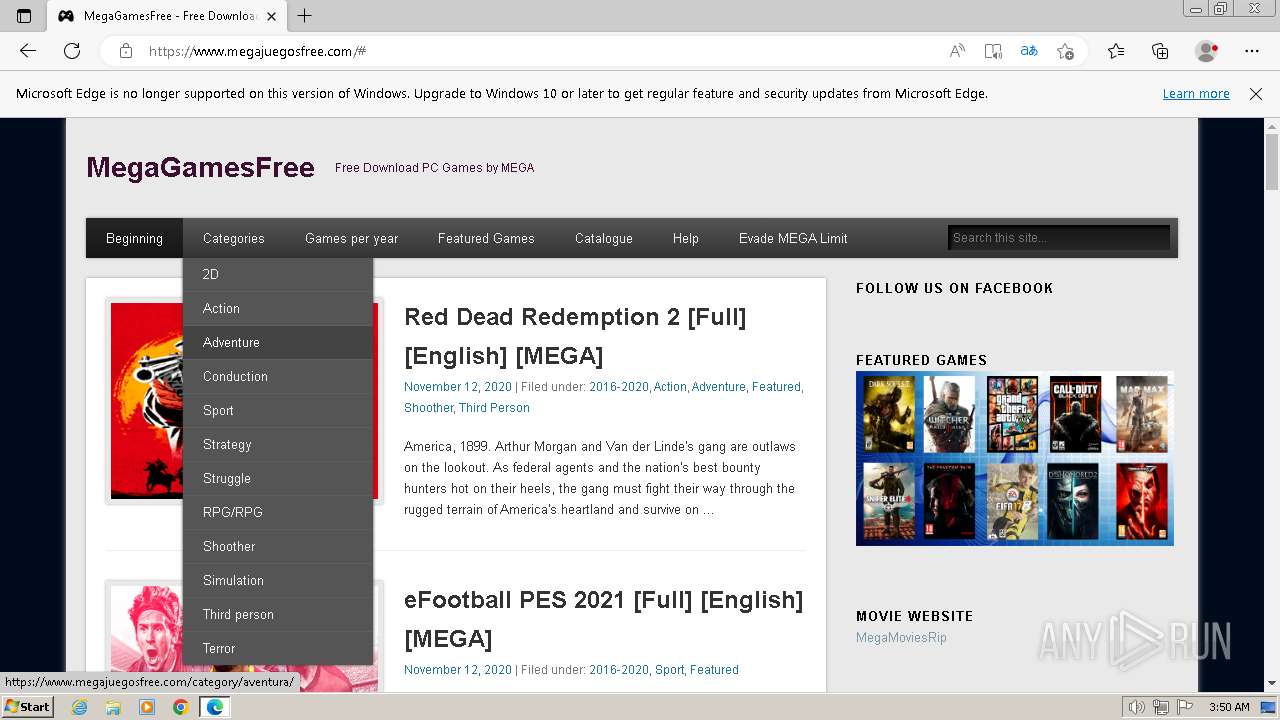Select the Struggle category
This screenshot has width=1280, height=720.
278,478
